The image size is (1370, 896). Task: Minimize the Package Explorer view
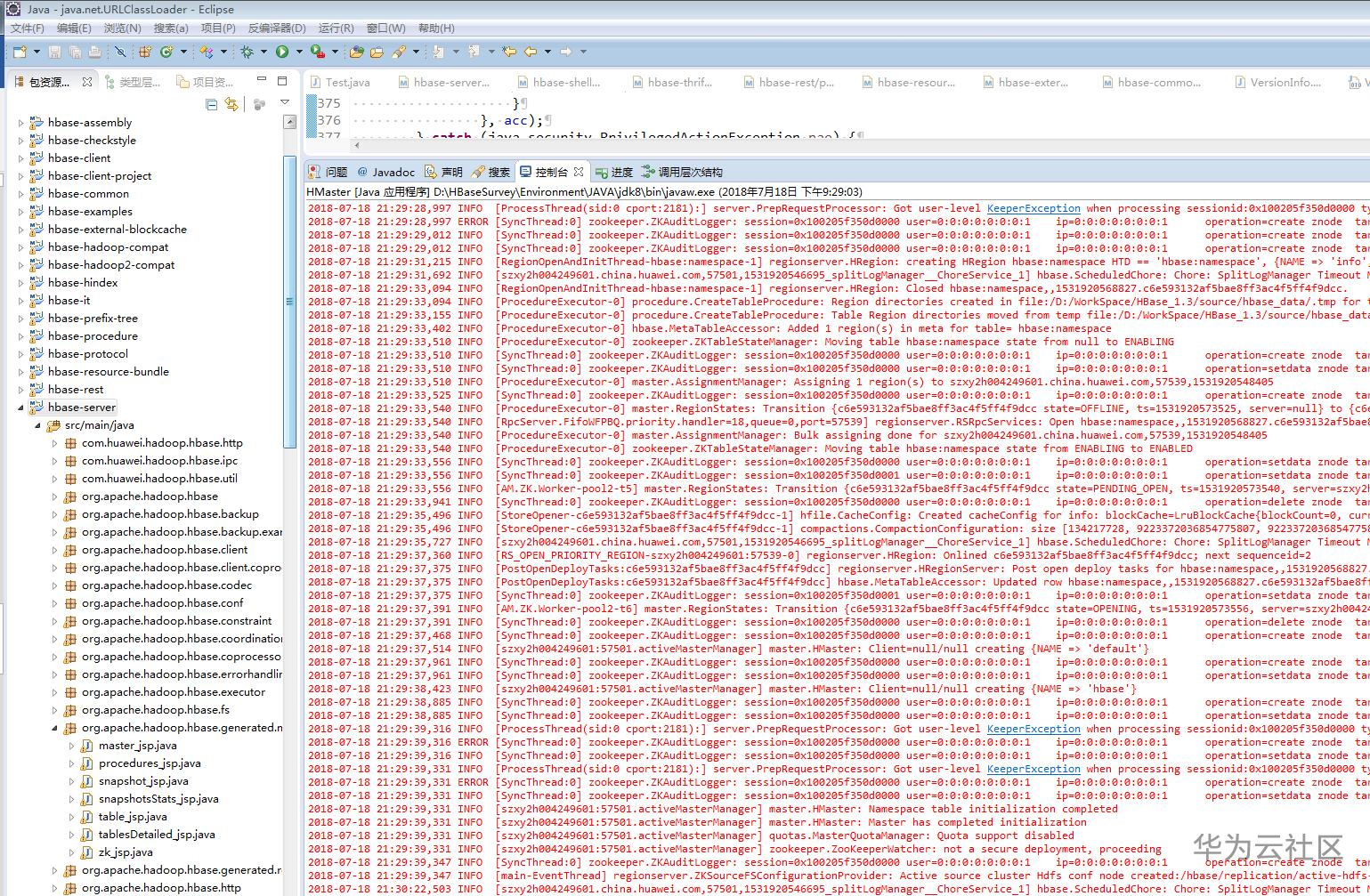pyautogui.click(x=261, y=80)
